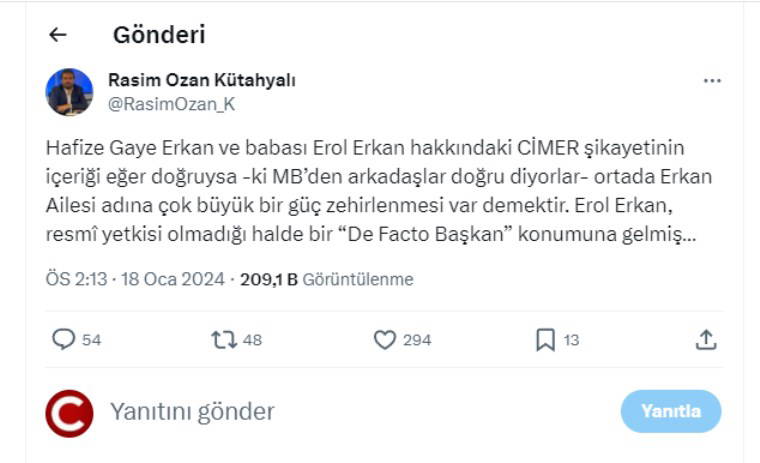Bookmark the post

click(545, 340)
